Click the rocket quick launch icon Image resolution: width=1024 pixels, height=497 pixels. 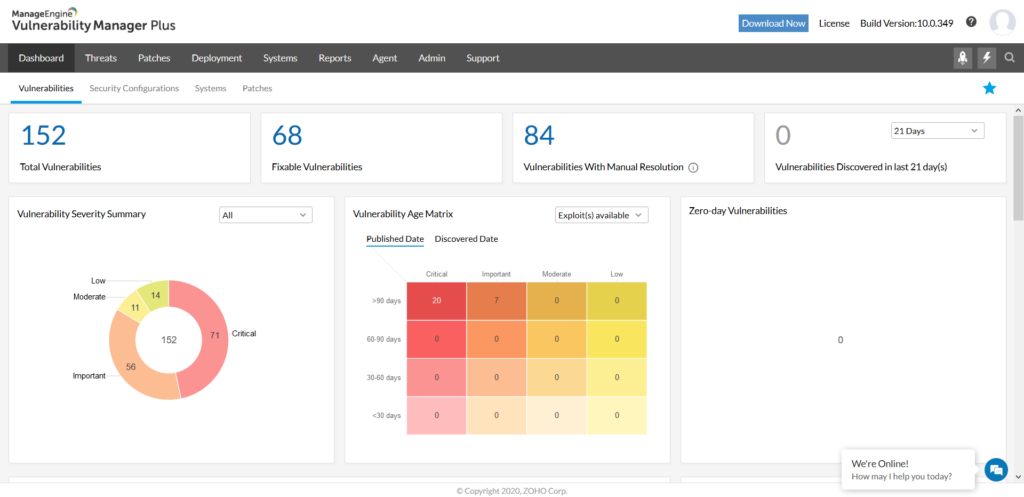point(962,58)
